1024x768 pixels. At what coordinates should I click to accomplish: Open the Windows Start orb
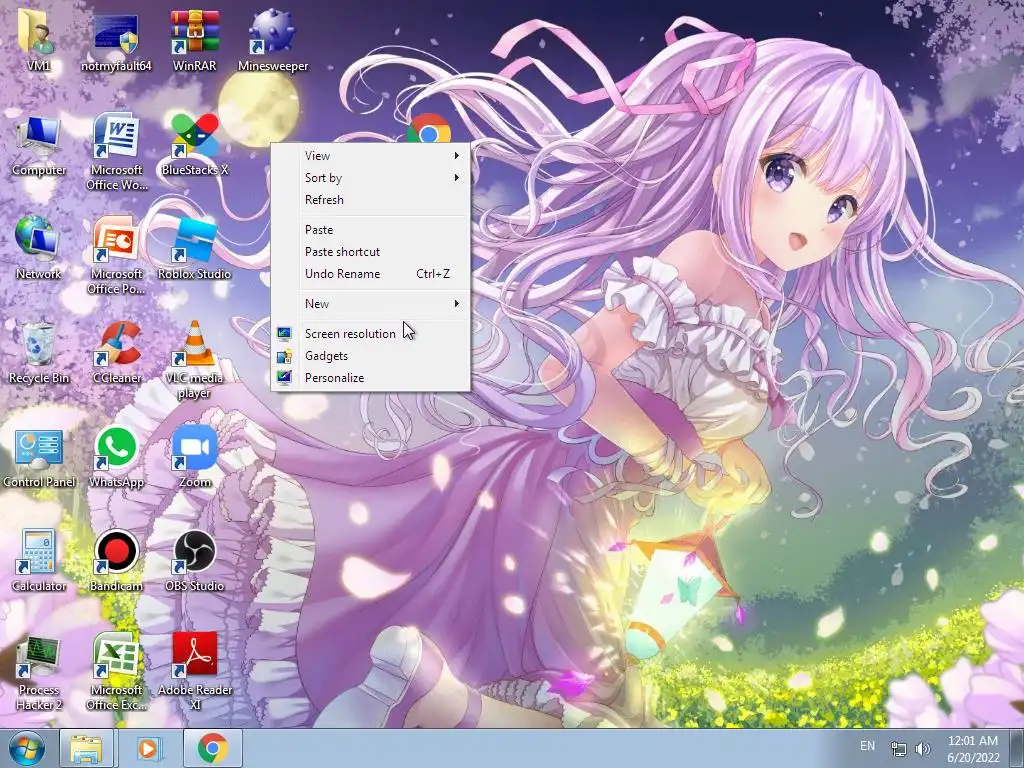26,748
